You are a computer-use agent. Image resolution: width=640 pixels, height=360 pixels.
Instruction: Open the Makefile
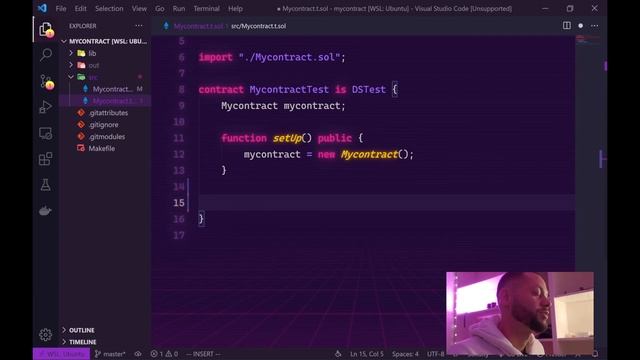pyautogui.click(x=105, y=148)
